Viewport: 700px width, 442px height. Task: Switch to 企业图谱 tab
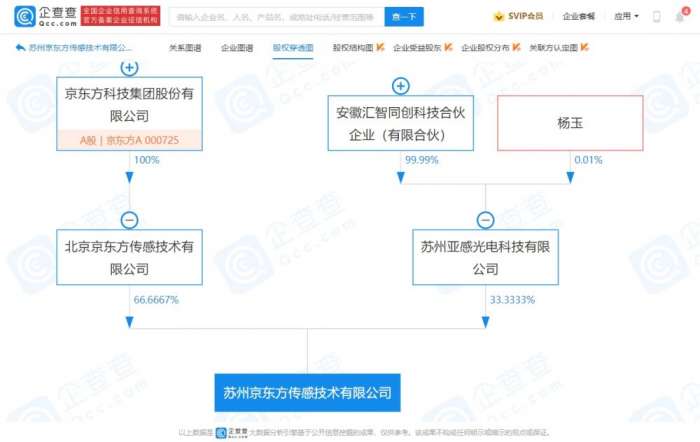tap(237, 48)
